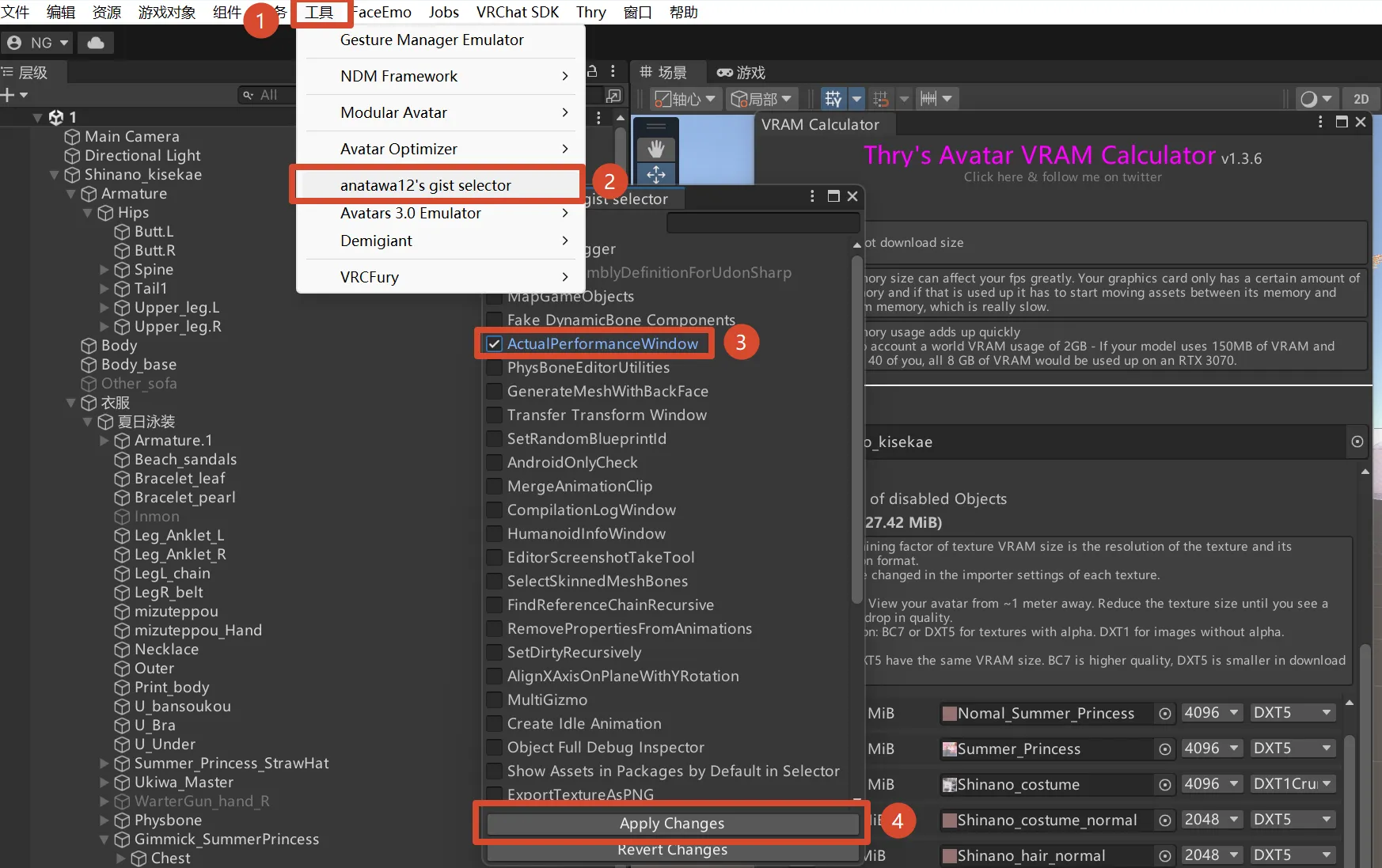
Task: Toggle 2D scene view mode
Action: 1361,99
